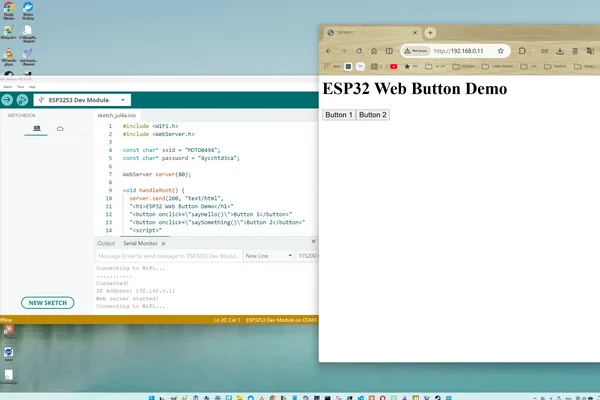Click the browser Home icon
The height and width of the screenshot is (400, 600).
coord(374,51)
